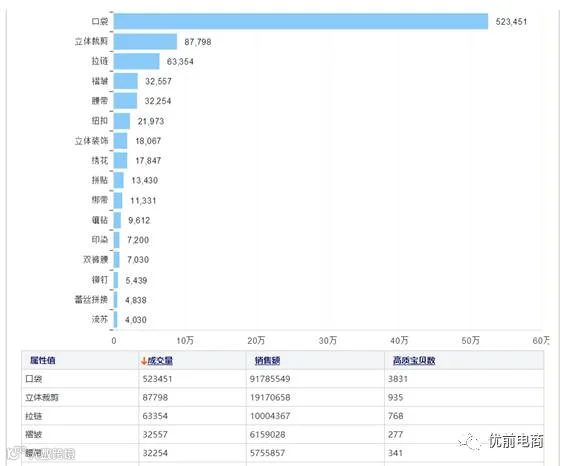The height and width of the screenshot is (466, 561).
Task: Click the 30万 x-axis tick label
Action: coord(328,340)
